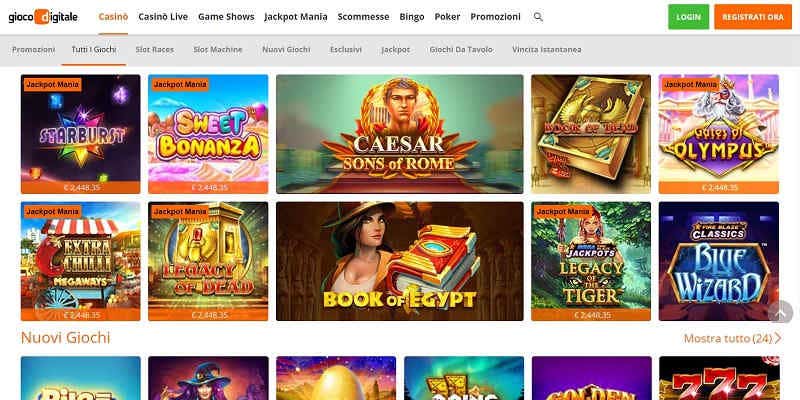Click the green LOGIN button

click(688, 17)
